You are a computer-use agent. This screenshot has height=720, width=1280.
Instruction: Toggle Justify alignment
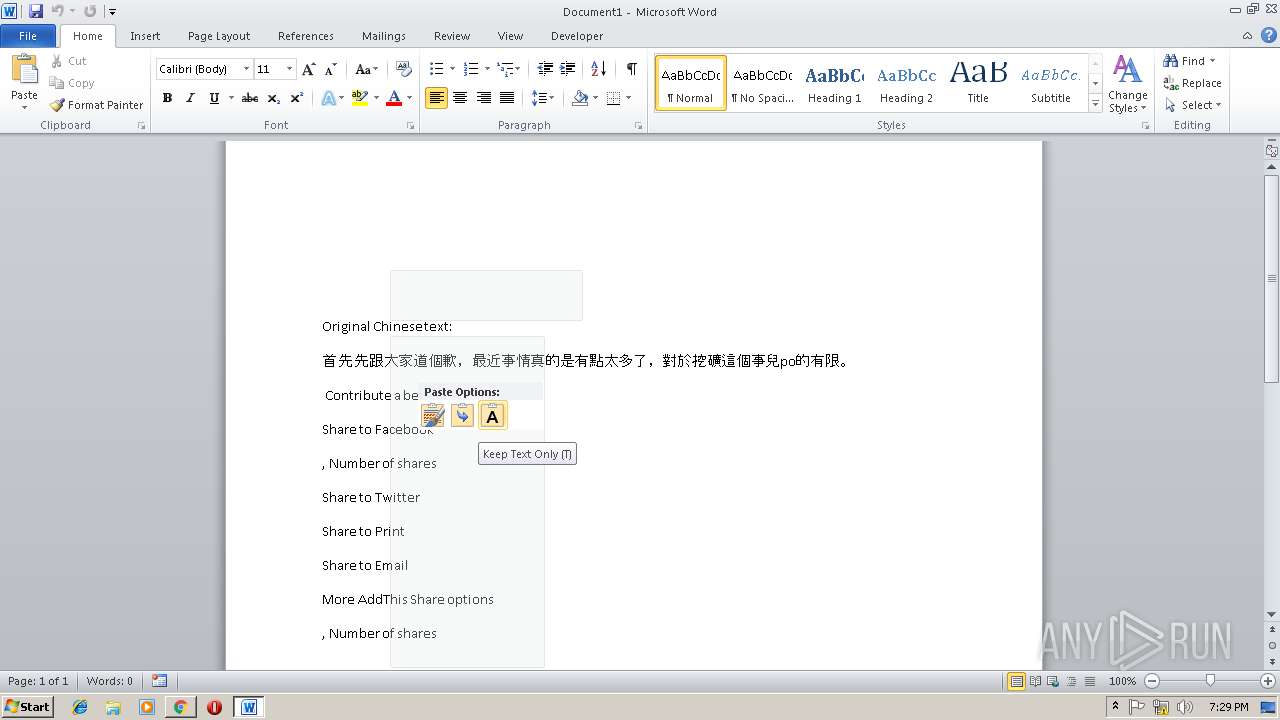pos(507,98)
